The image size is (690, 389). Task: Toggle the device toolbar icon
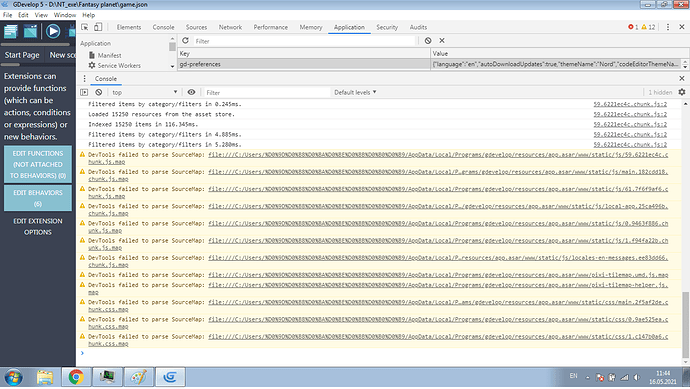coord(98,27)
